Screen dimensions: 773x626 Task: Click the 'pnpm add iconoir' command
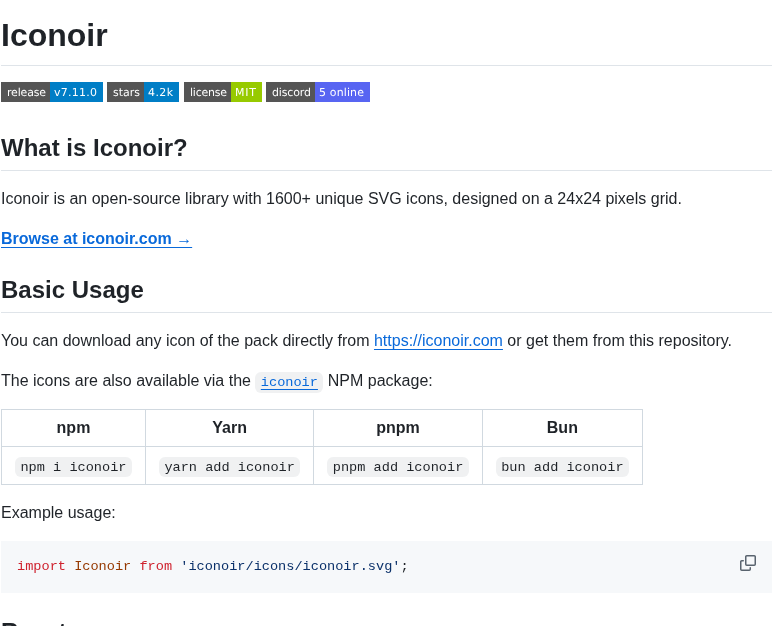[398, 467]
